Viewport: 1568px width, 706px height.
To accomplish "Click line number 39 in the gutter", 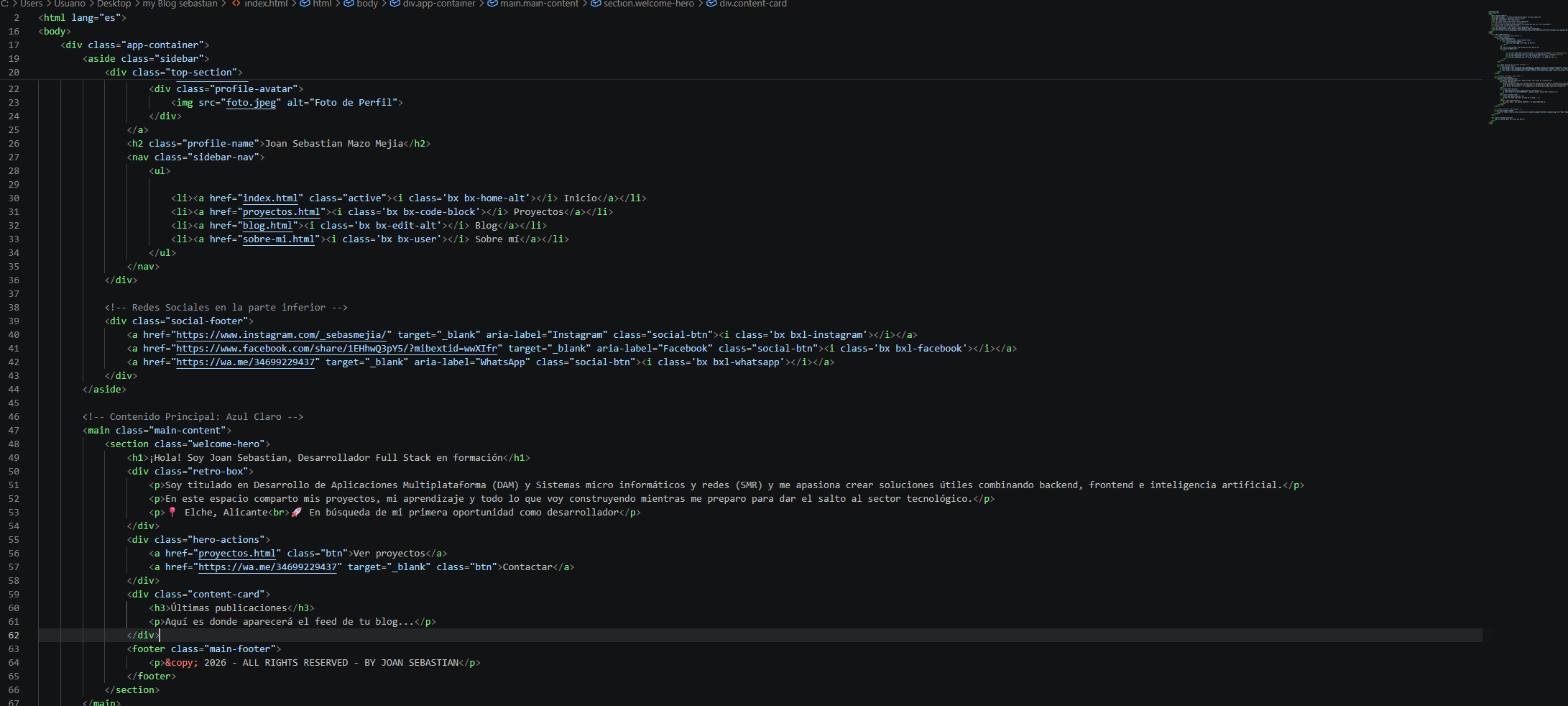I will coord(14,321).
